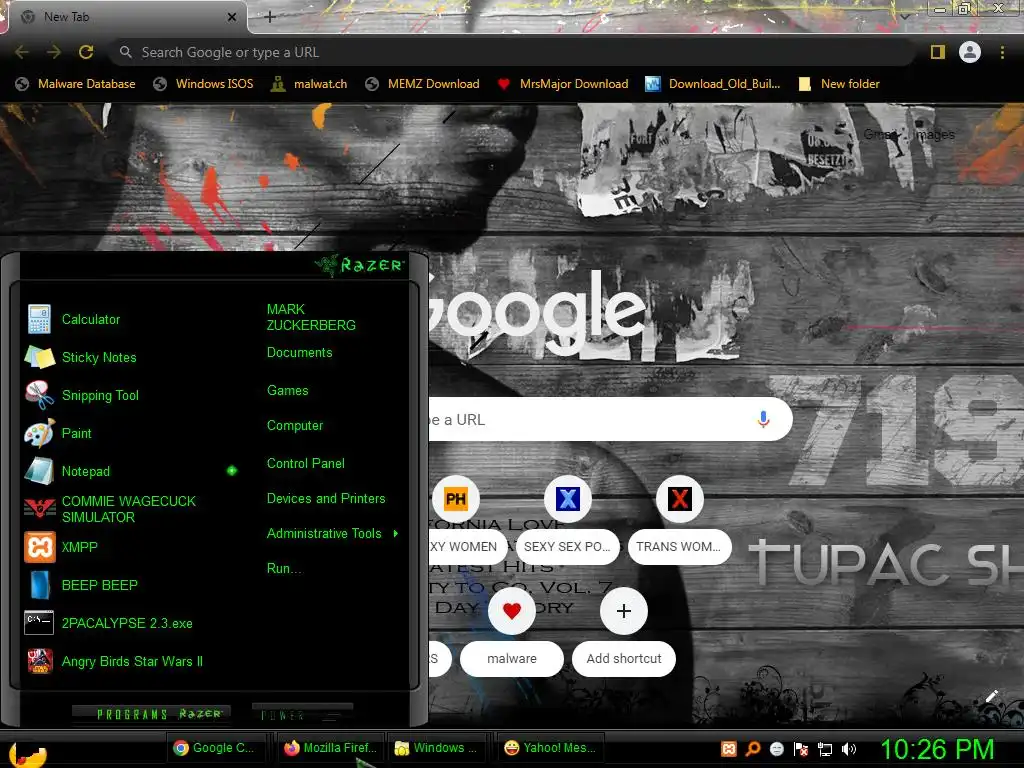Open Windows ISOS bookmark

point(203,84)
